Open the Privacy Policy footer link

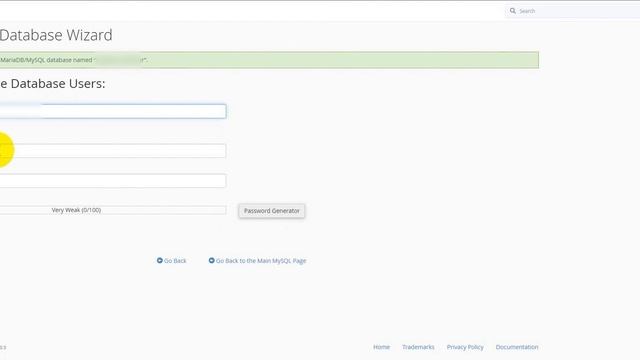pyautogui.click(x=465, y=347)
